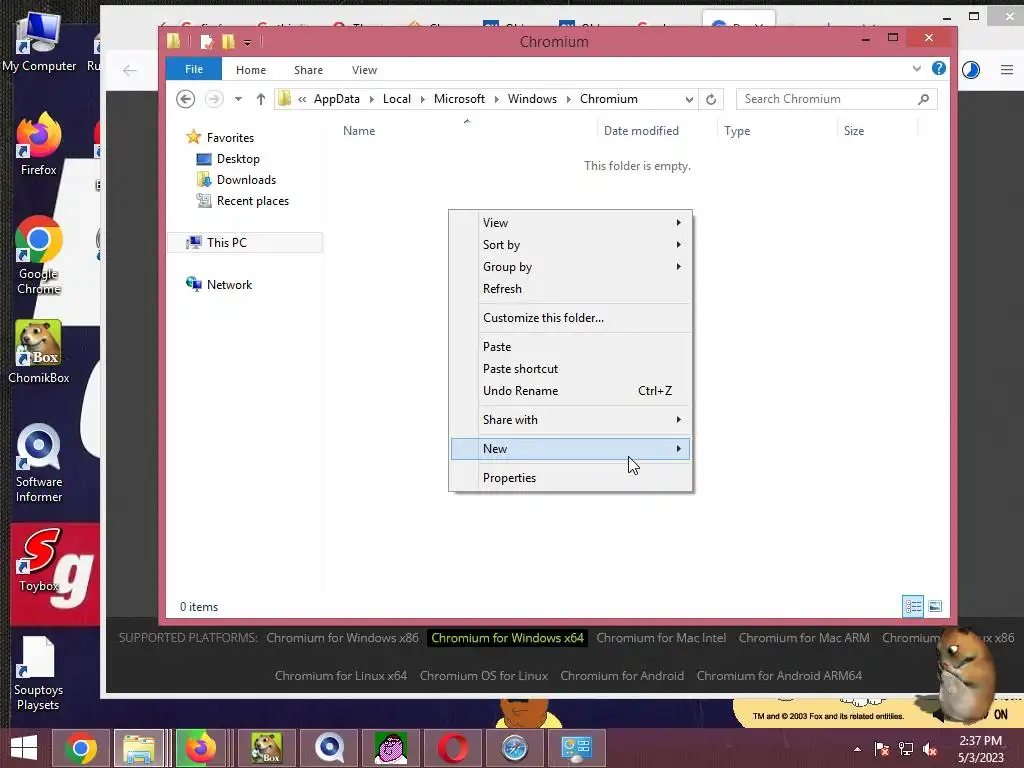Expand the Share with submenu
The height and width of the screenshot is (768, 1024).
[x=570, y=420]
